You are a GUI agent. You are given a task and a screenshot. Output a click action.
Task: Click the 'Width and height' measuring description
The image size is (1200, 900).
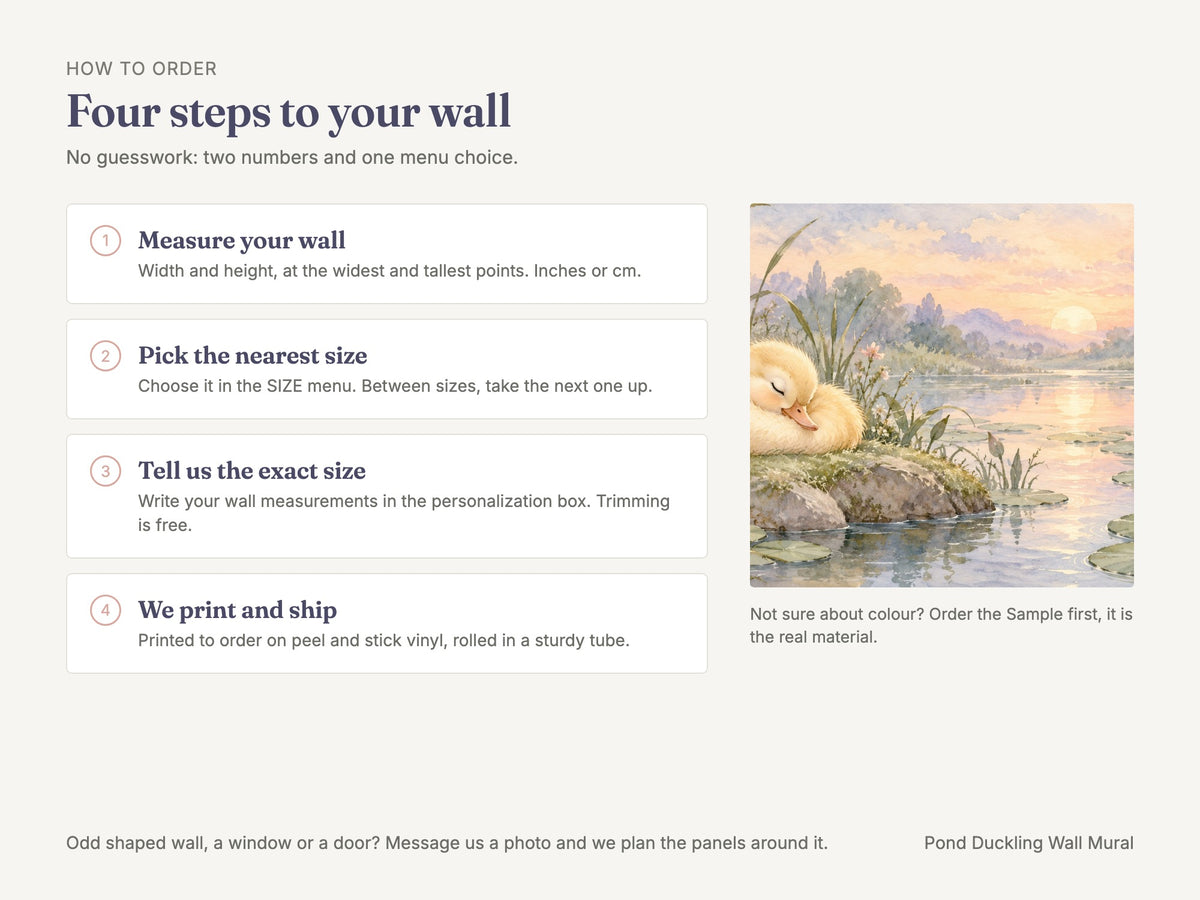point(390,271)
